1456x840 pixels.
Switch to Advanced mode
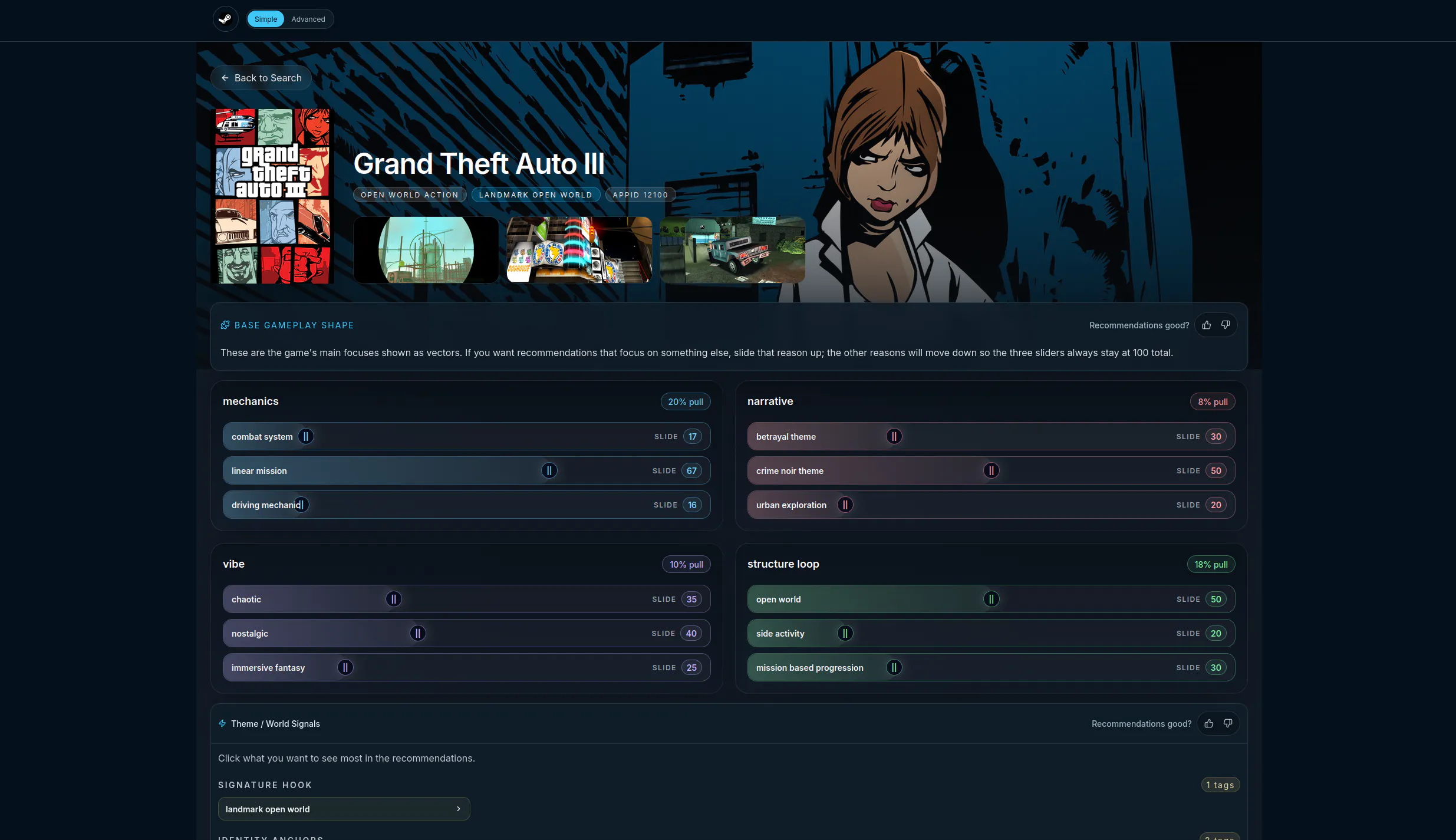(308, 19)
